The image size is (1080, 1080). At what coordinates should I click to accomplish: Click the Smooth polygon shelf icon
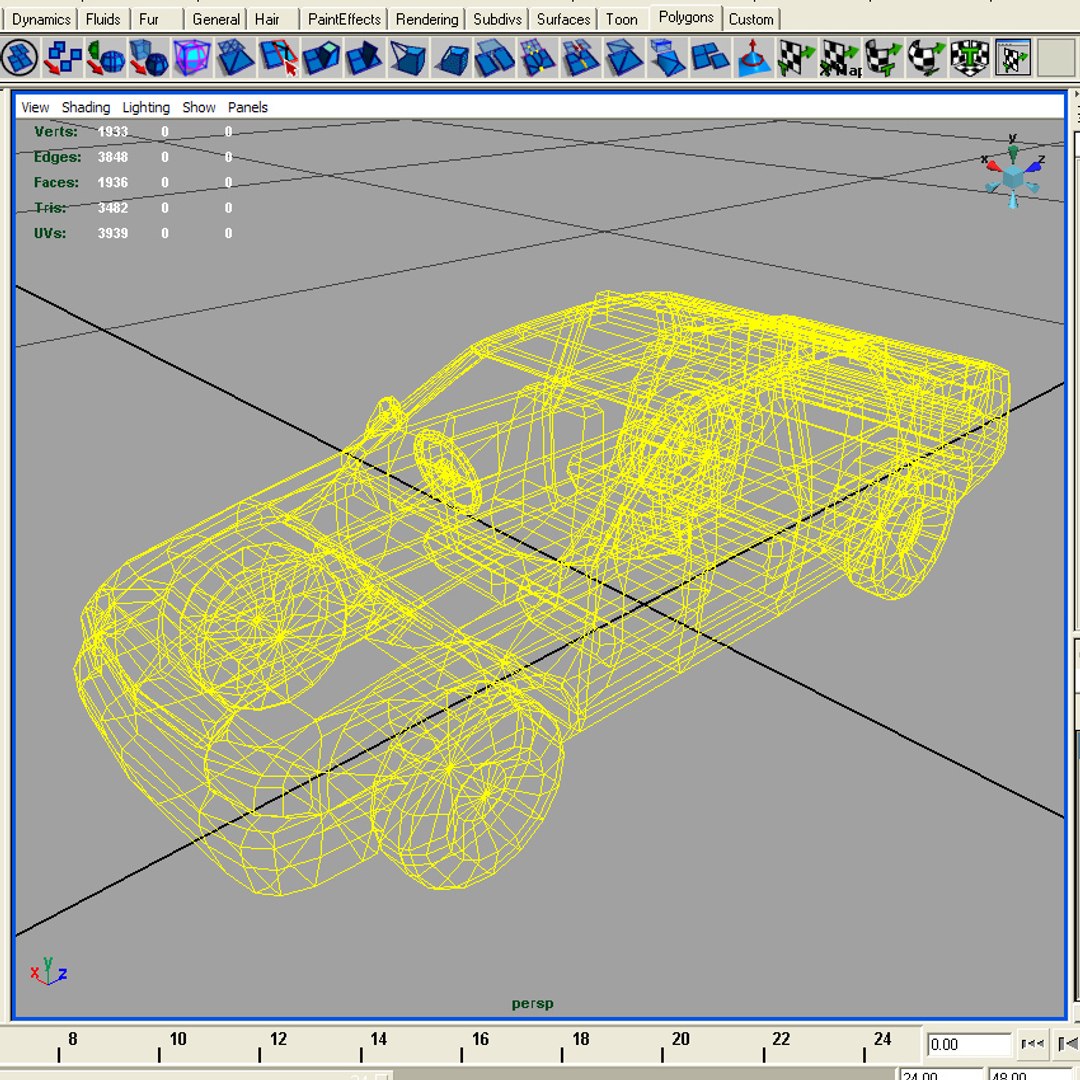coord(149,58)
